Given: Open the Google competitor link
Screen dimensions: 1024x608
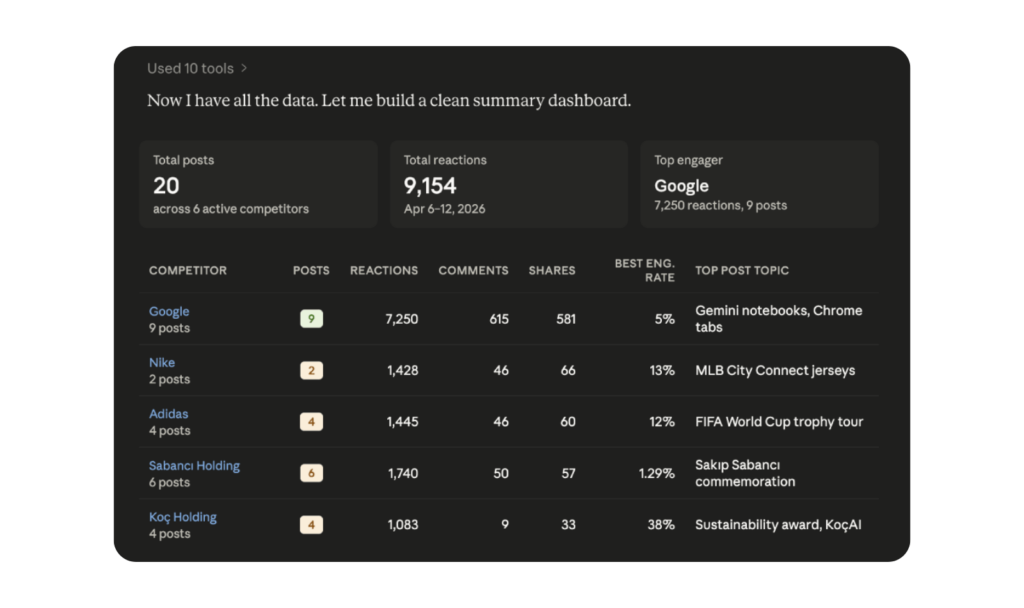Looking at the screenshot, I should click(x=168, y=312).
